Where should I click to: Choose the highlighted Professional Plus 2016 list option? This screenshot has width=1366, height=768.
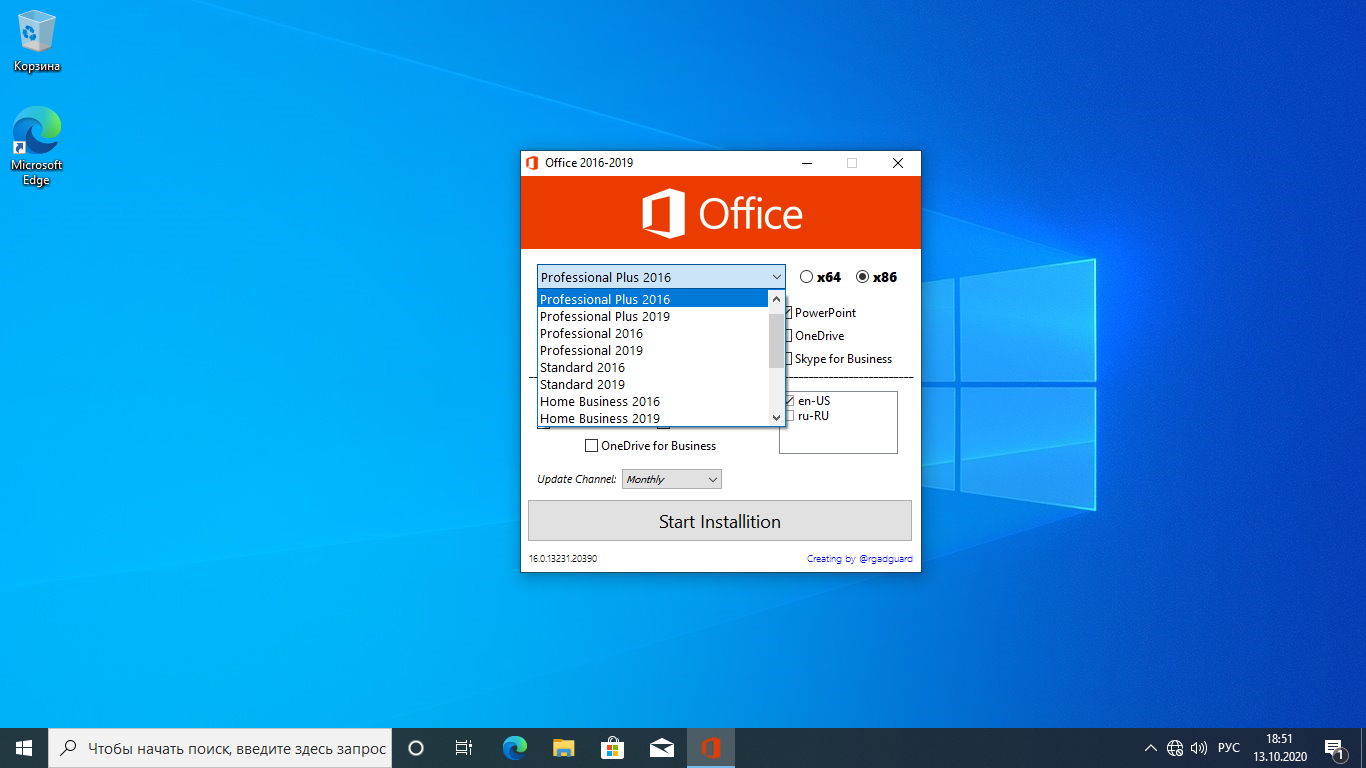652,299
